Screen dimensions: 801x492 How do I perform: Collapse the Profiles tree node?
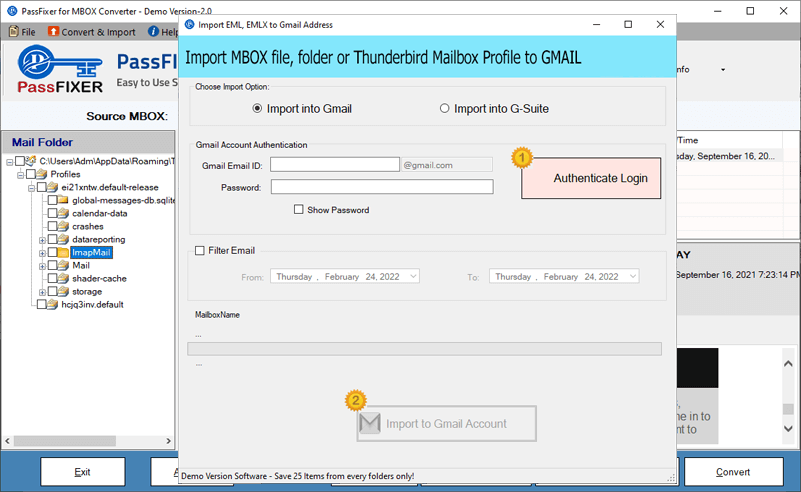[20, 175]
